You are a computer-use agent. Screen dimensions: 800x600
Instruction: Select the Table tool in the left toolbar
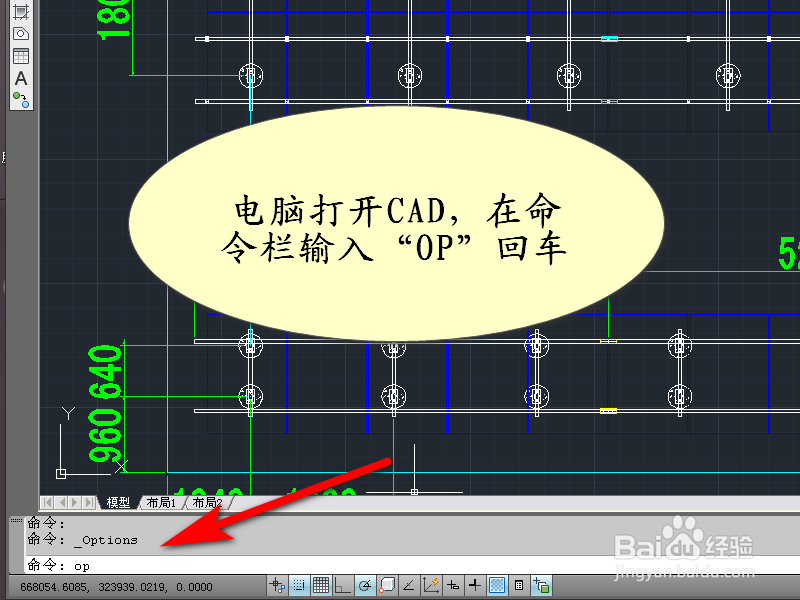pos(20,55)
